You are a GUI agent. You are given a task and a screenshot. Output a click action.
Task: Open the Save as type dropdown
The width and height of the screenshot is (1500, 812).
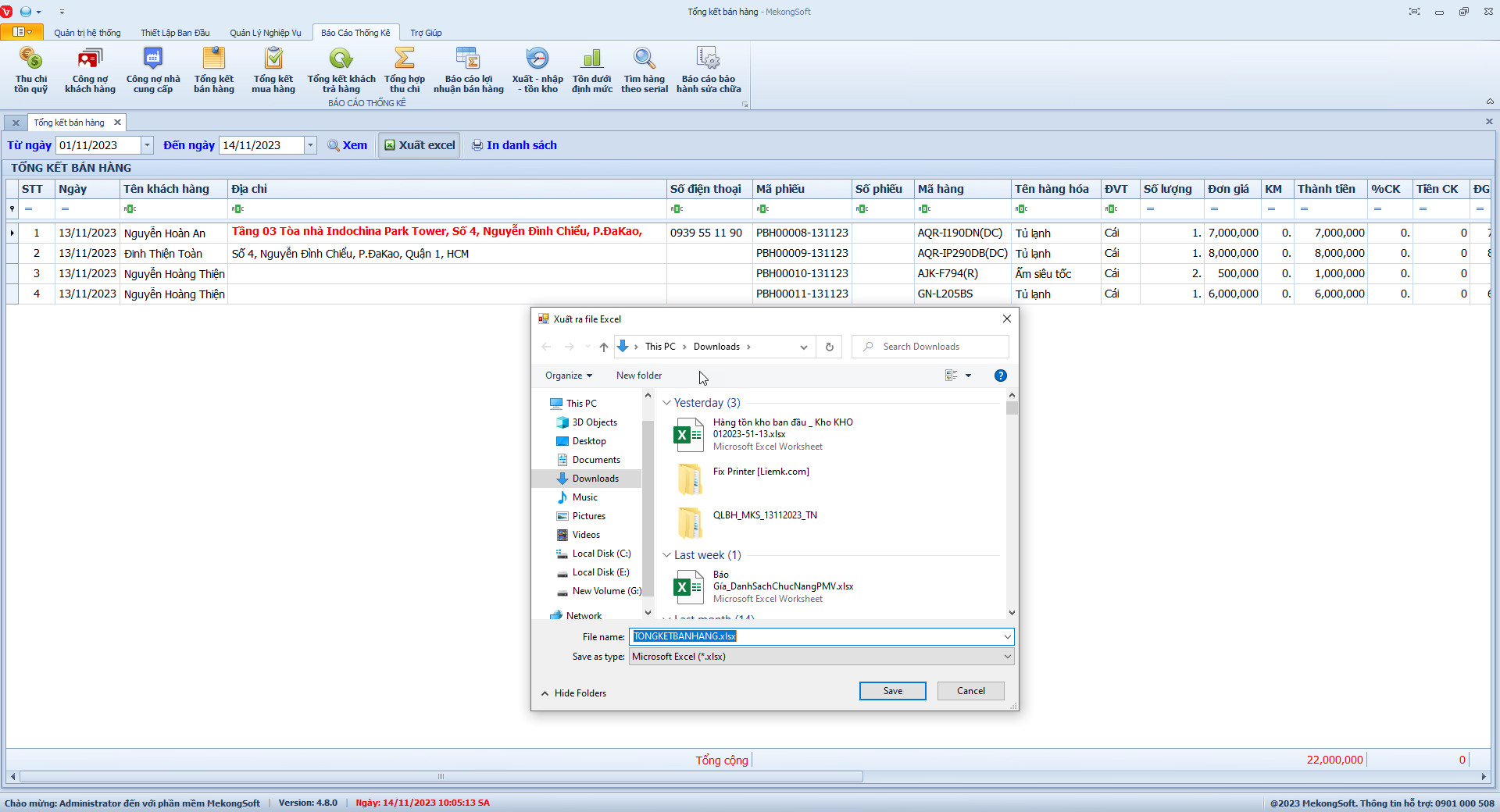[x=1007, y=657]
